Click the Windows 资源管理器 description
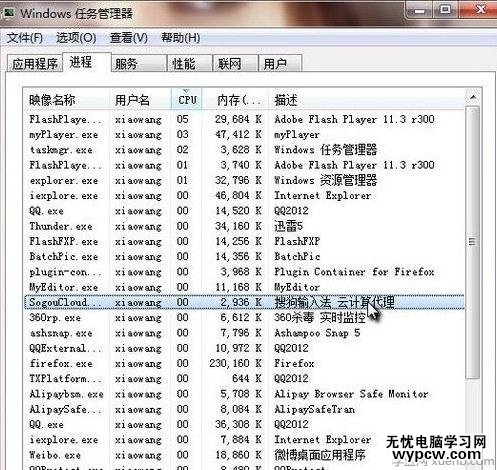Image resolution: width=497 pixels, height=470 pixels. 325,181
